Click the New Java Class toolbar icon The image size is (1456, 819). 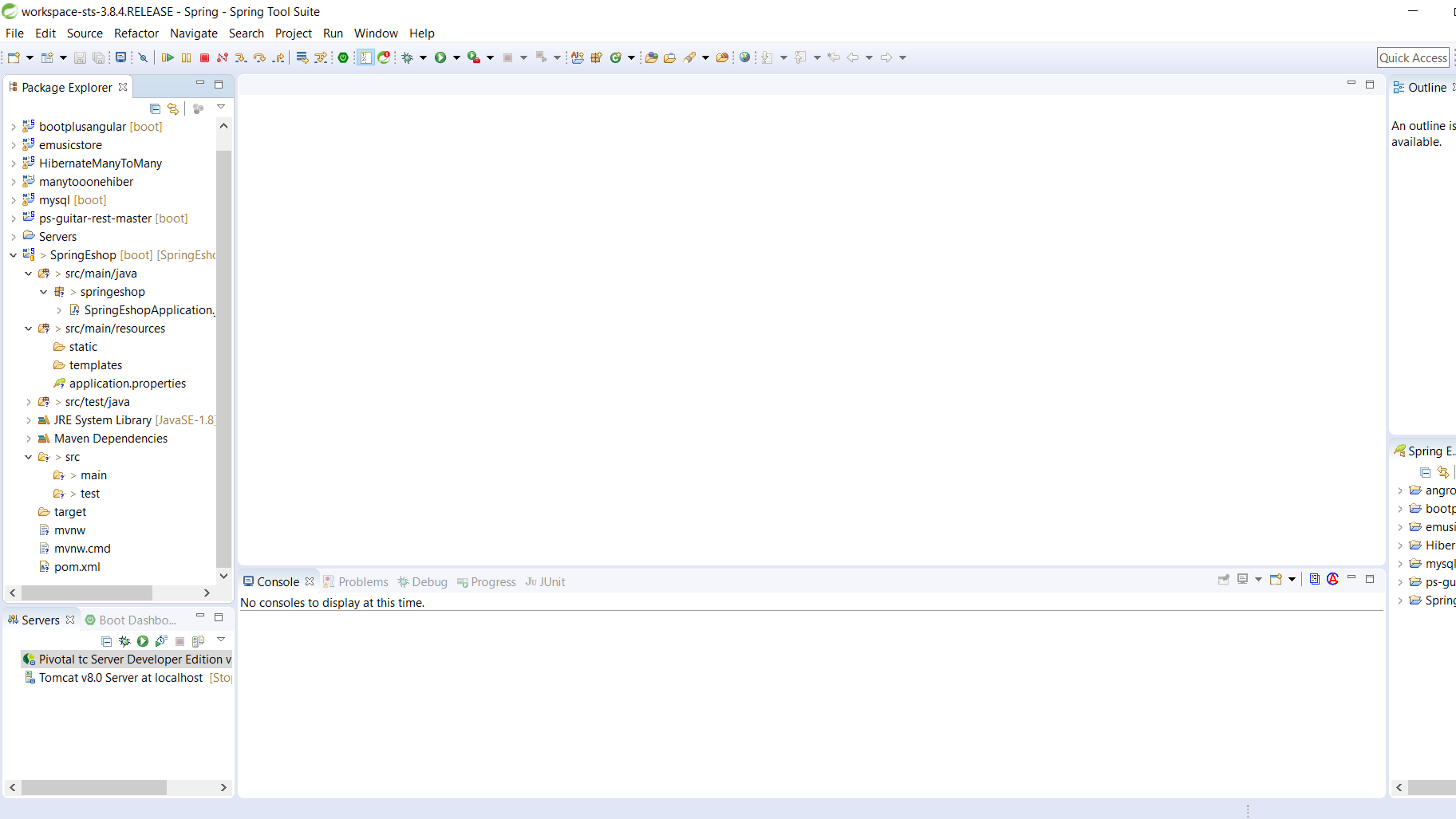615,57
